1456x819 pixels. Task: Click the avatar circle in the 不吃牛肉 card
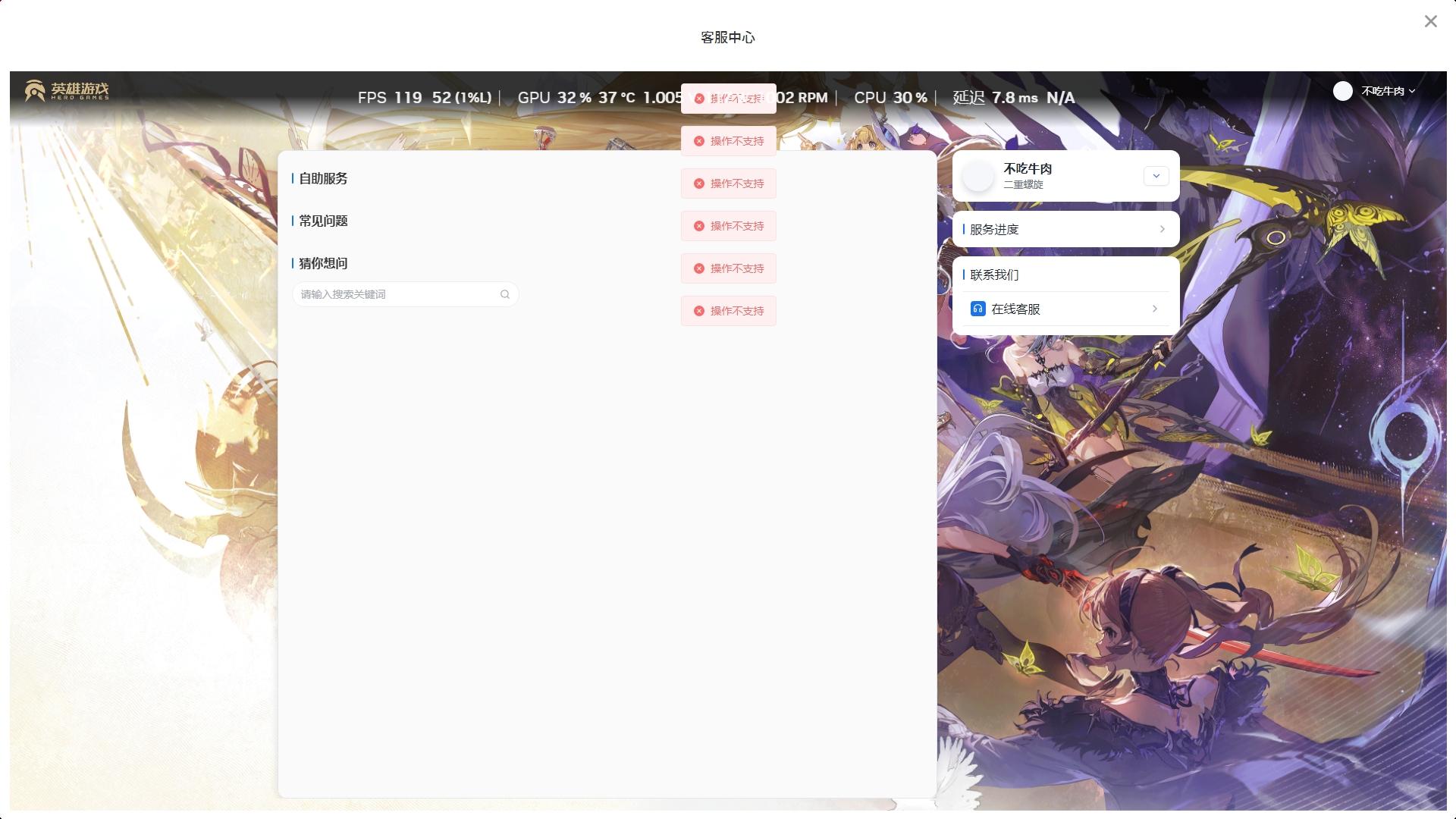(x=977, y=176)
